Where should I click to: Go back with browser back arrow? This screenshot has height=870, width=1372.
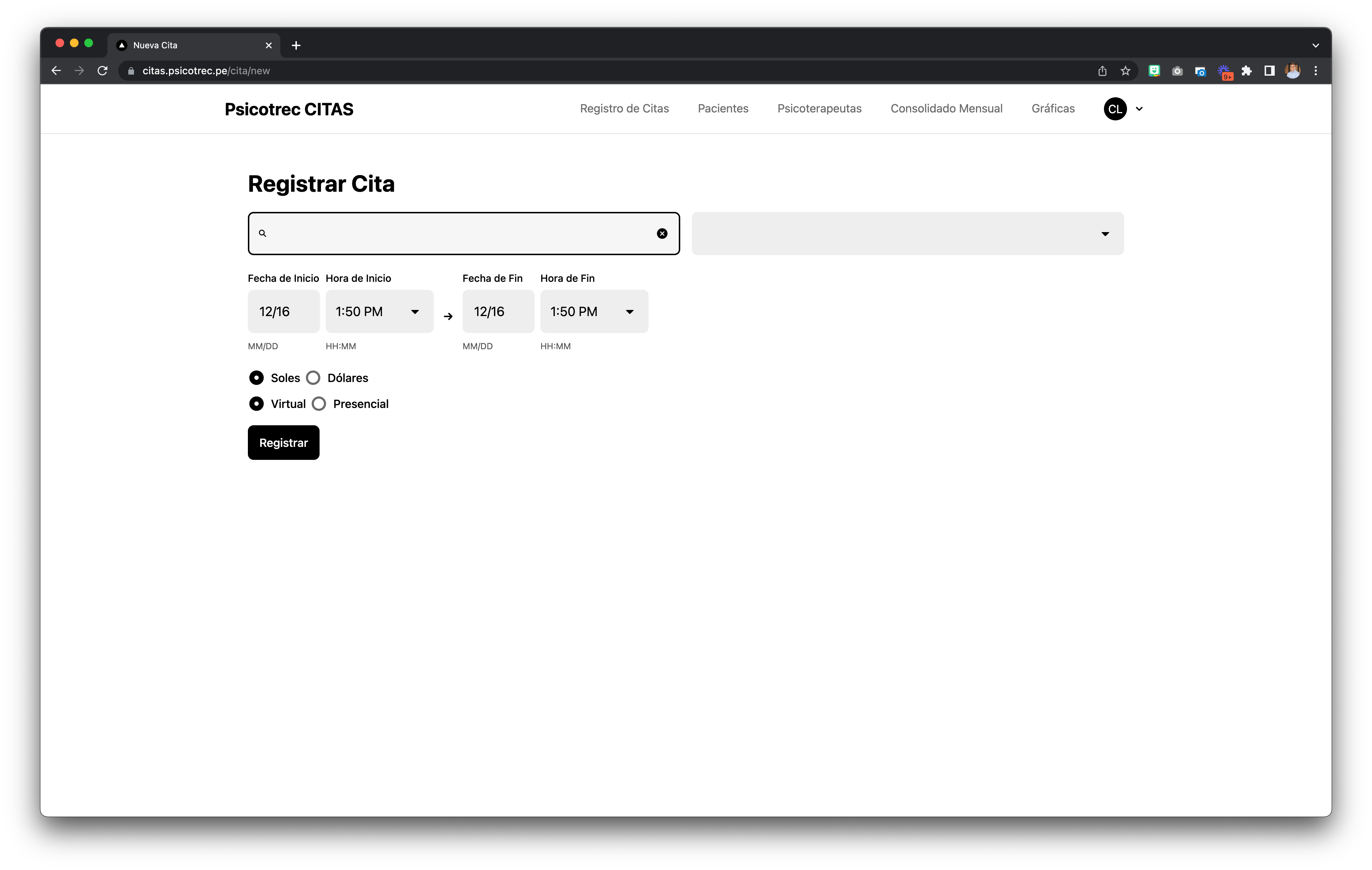56,71
